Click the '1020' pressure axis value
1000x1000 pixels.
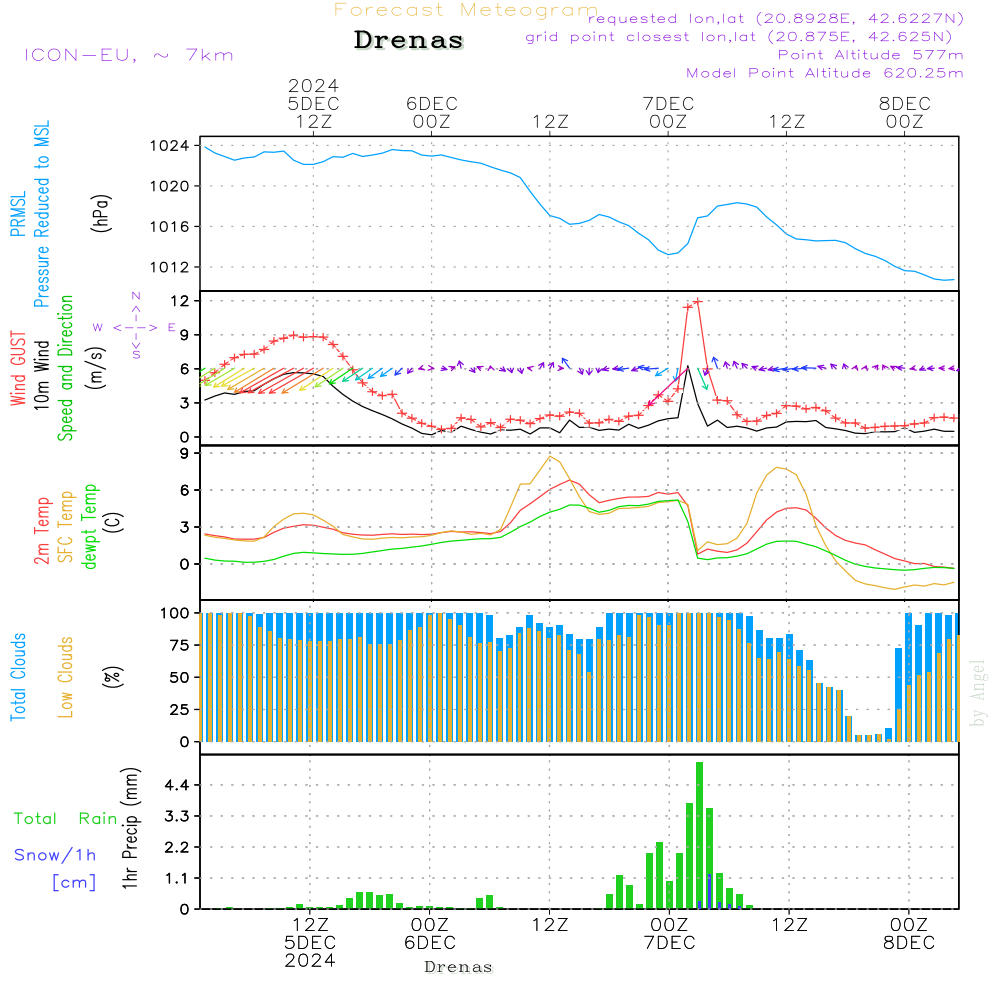tap(170, 186)
